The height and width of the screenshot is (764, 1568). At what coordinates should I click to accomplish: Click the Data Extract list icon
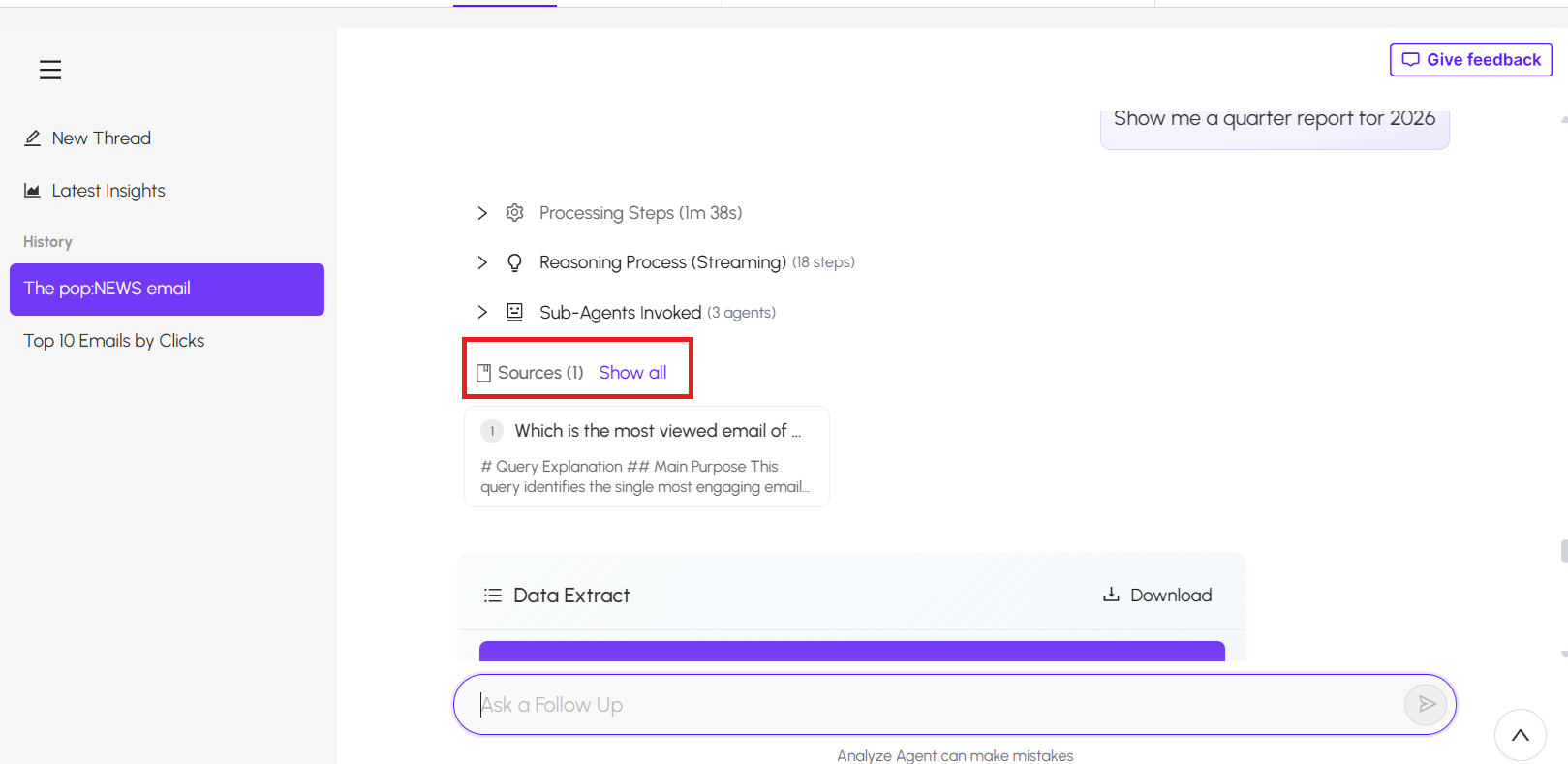coord(493,596)
